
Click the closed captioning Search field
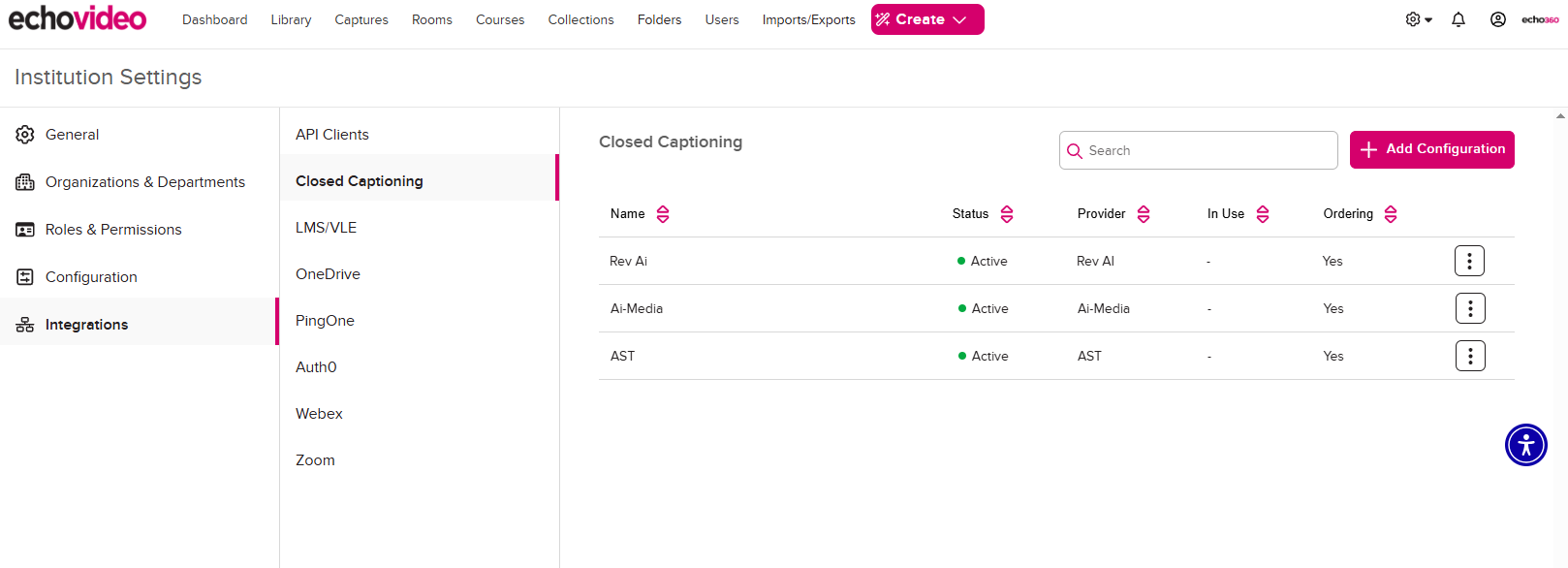(1207, 150)
